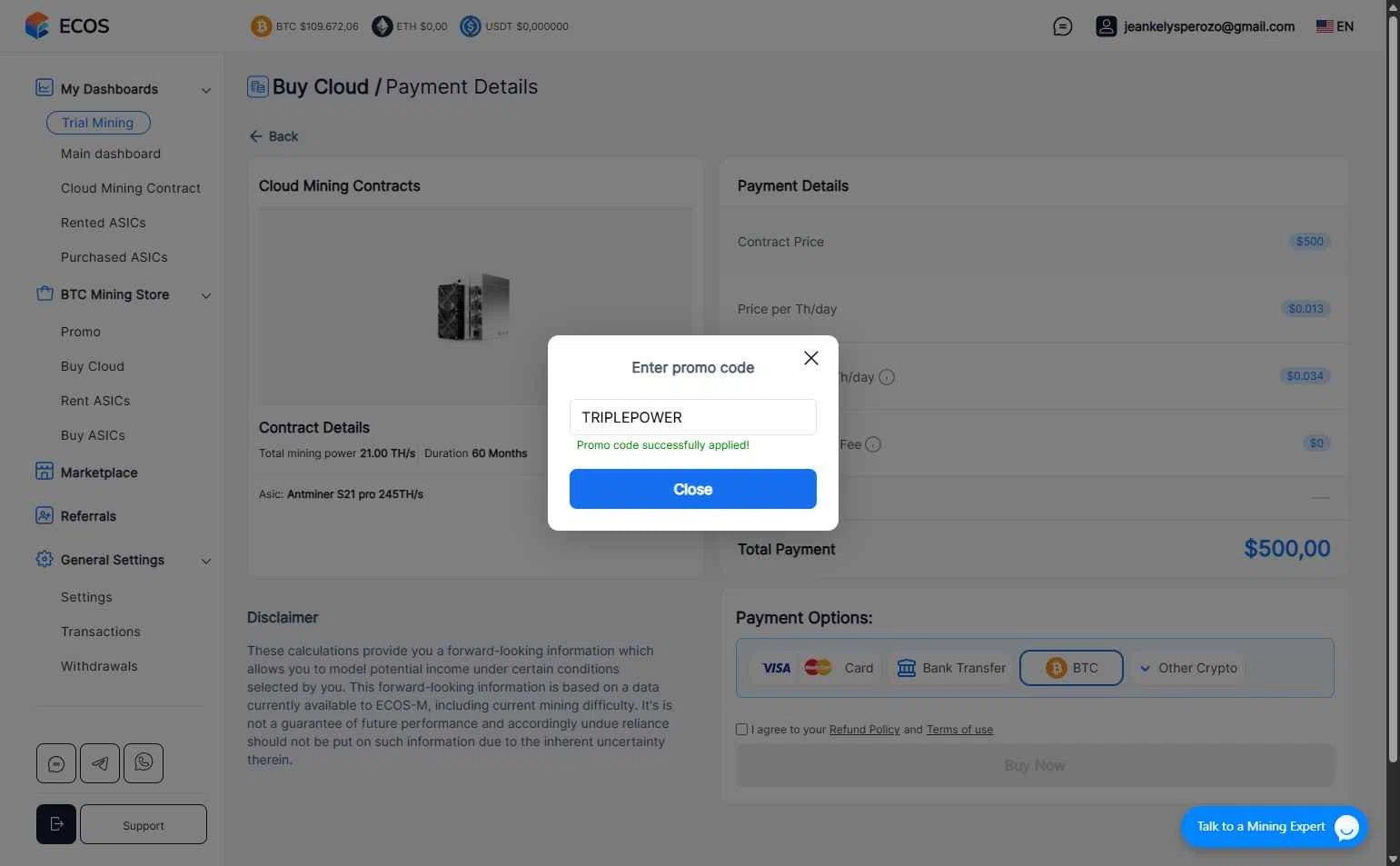Click the Antminer product image thumbnail

[x=474, y=307]
